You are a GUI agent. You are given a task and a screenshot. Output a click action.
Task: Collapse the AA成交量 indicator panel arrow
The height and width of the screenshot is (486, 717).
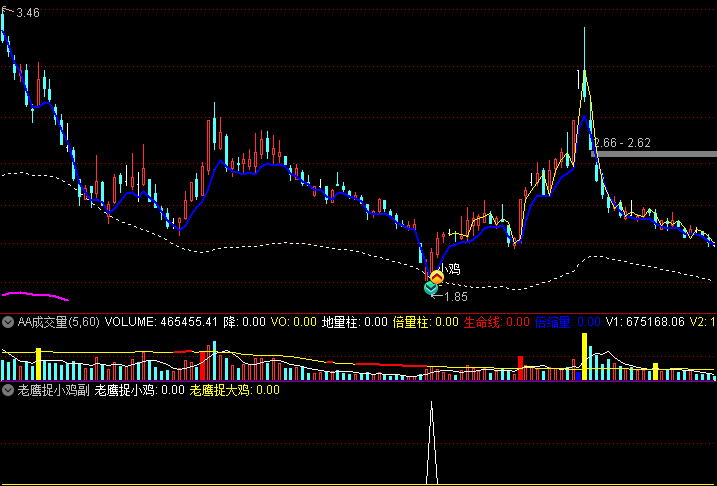[x=8, y=322]
